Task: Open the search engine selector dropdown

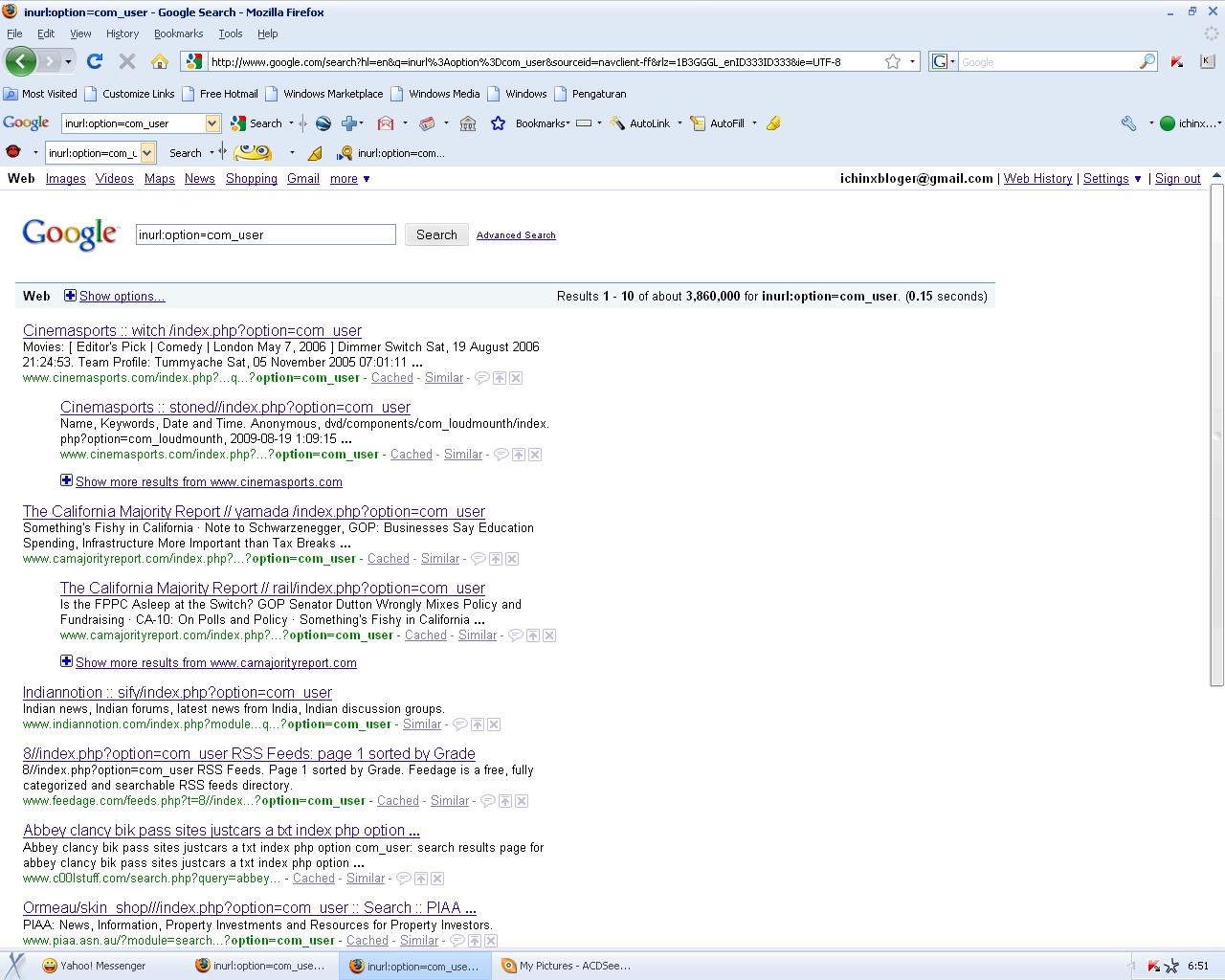Action: click(944, 61)
